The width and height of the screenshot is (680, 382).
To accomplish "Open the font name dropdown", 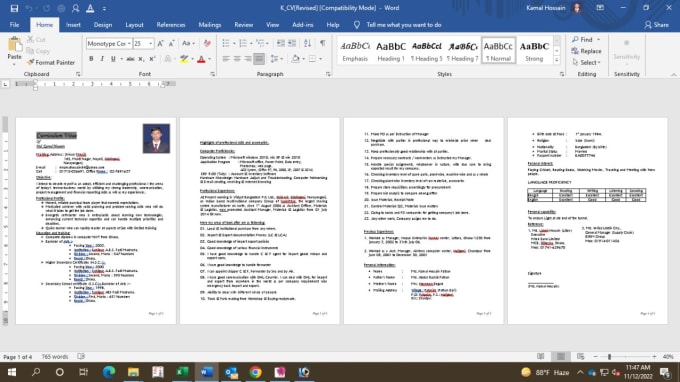I will (x=129, y=44).
